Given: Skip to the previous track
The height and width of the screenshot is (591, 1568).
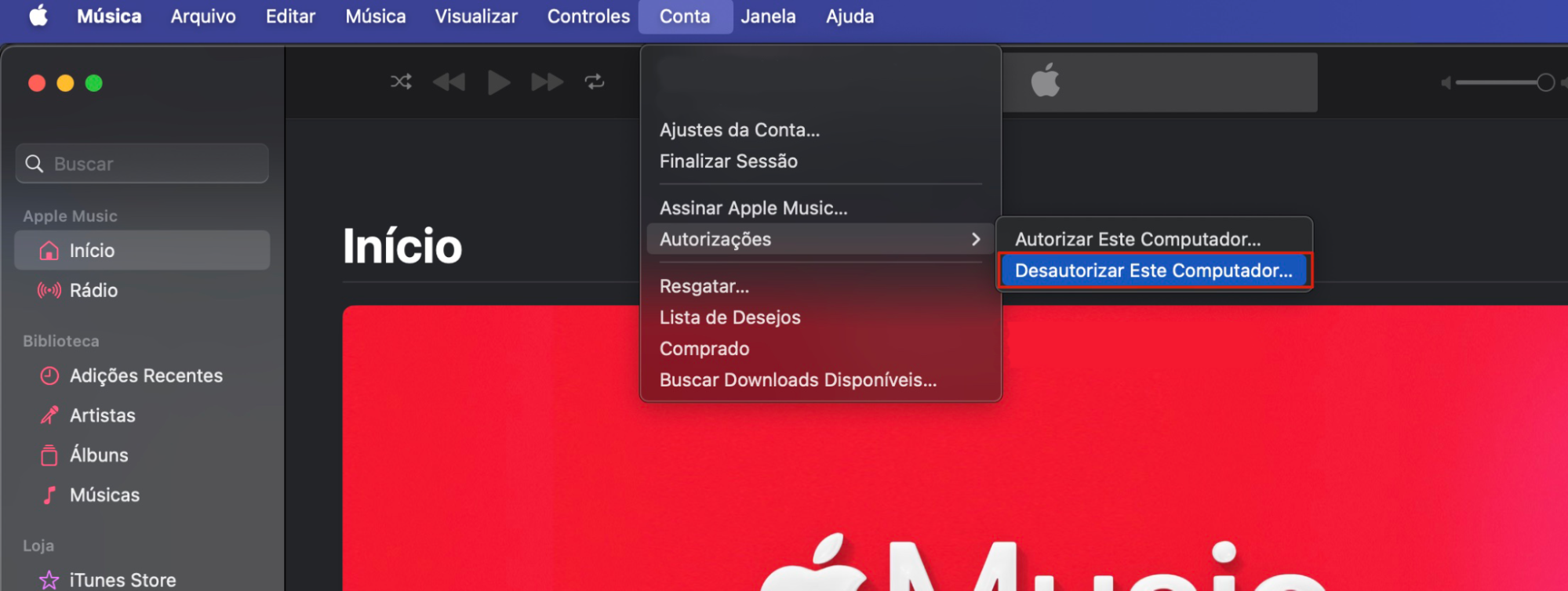Looking at the screenshot, I should 449,82.
